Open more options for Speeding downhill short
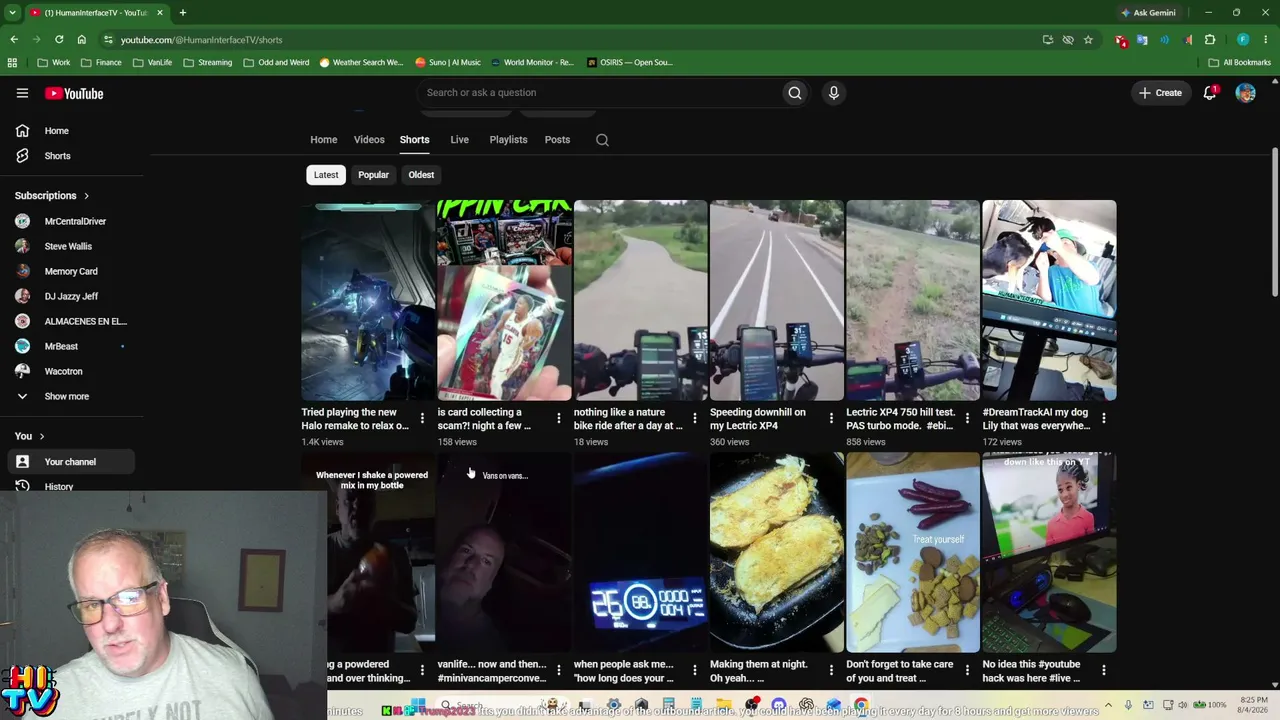The width and height of the screenshot is (1280, 720). pos(830,418)
